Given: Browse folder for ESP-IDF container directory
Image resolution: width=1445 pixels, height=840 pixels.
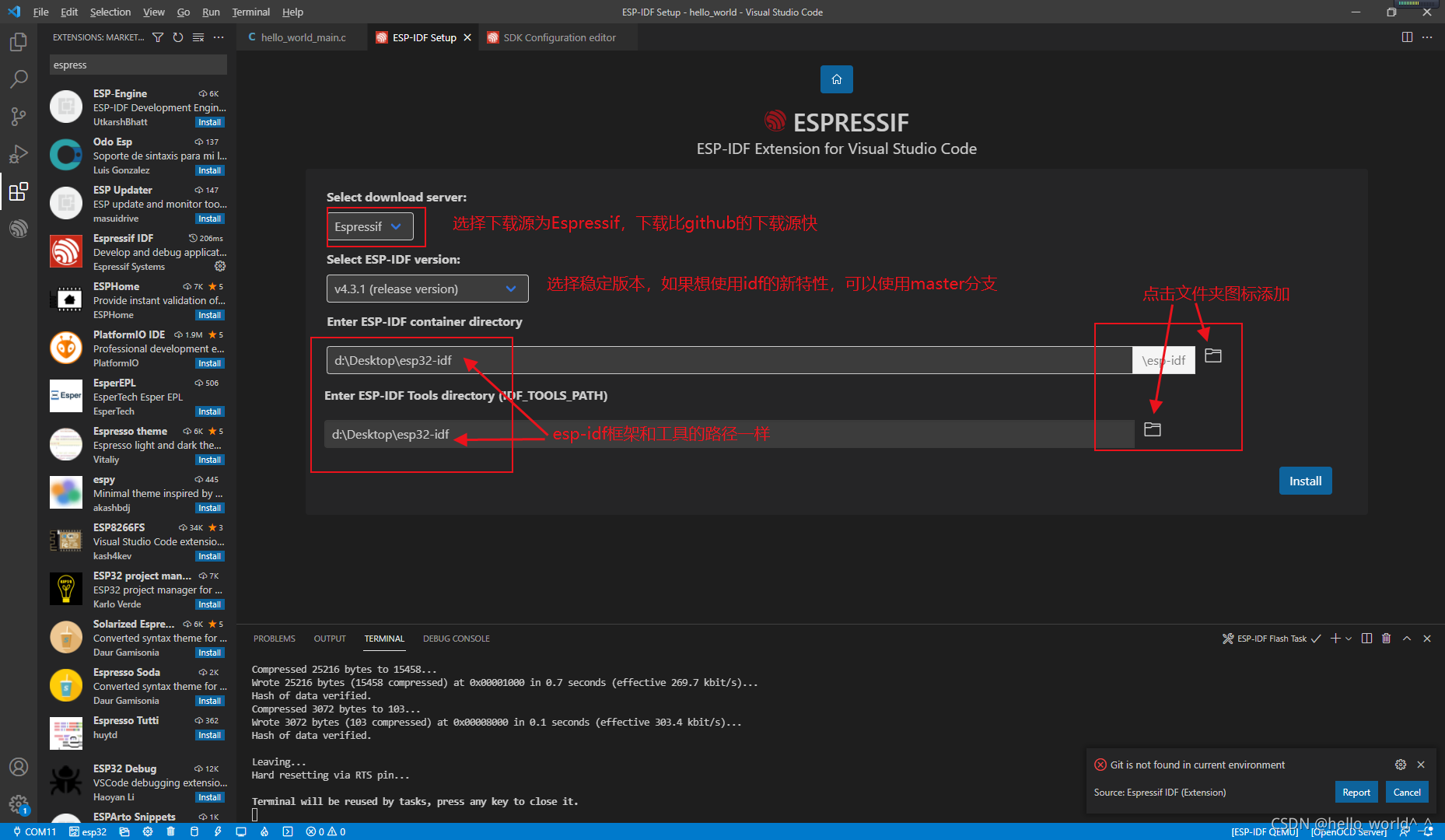Looking at the screenshot, I should 1213,355.
